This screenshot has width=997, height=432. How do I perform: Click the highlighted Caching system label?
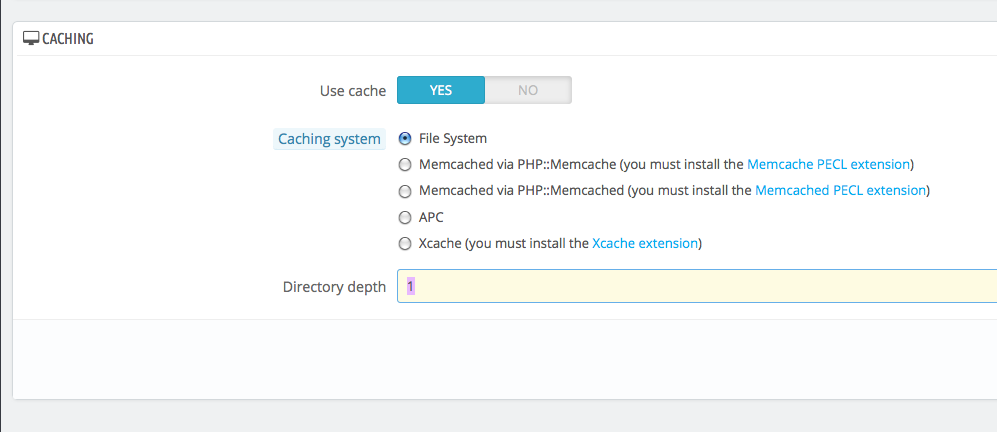pos(329,139)
